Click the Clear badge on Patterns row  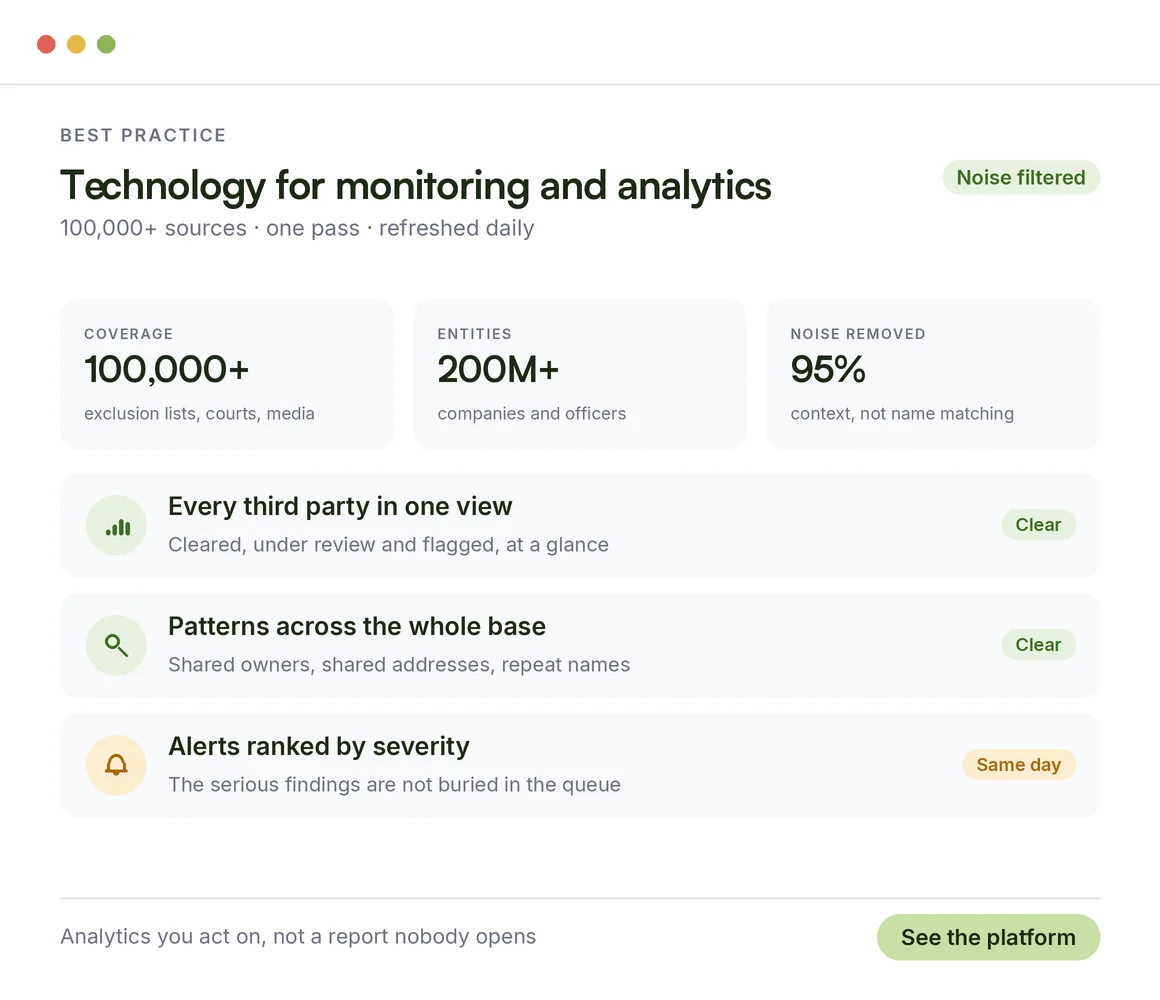[1038, 644]
